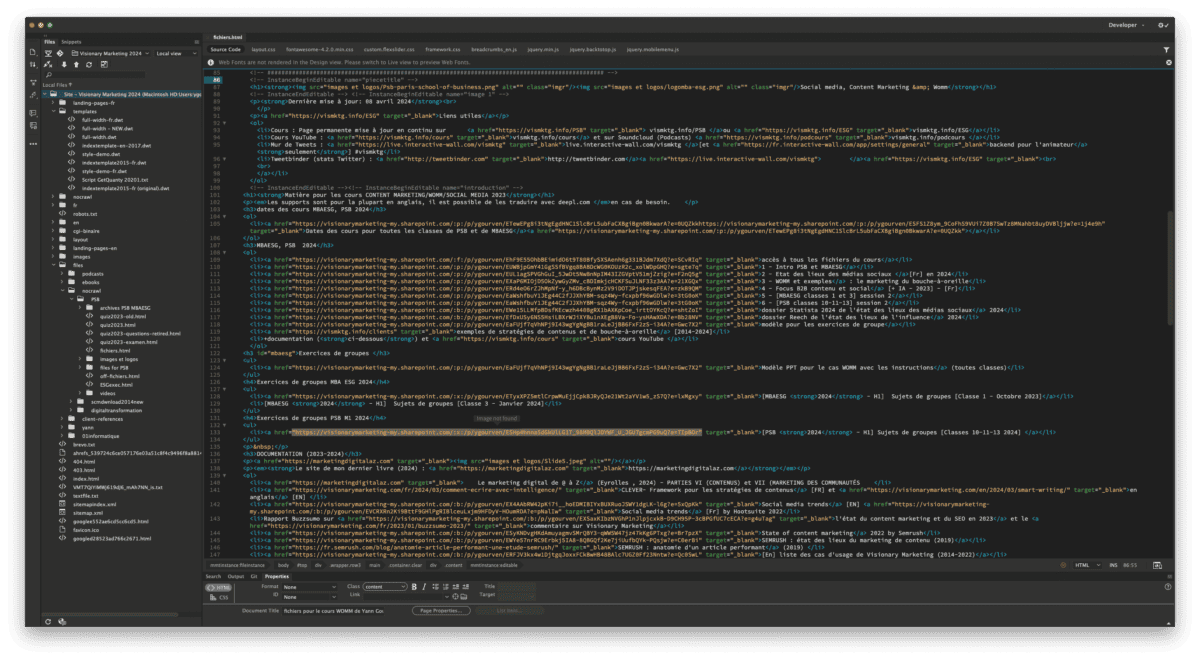Open the Developer workspace dropdown
This screenshot has height=660, width=1200.
pos(1128,25)
